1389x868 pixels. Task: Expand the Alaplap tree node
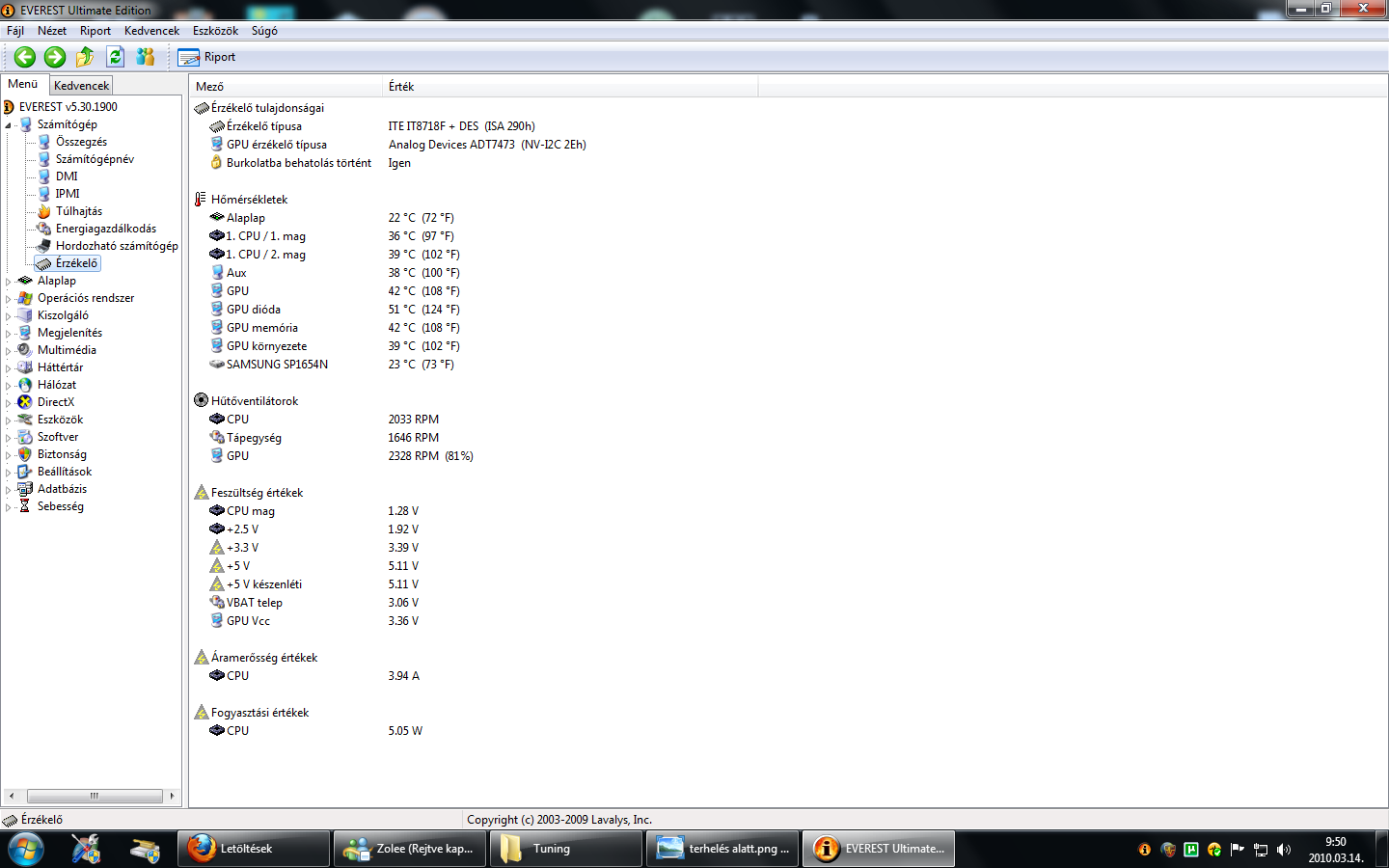coord(9,282)
